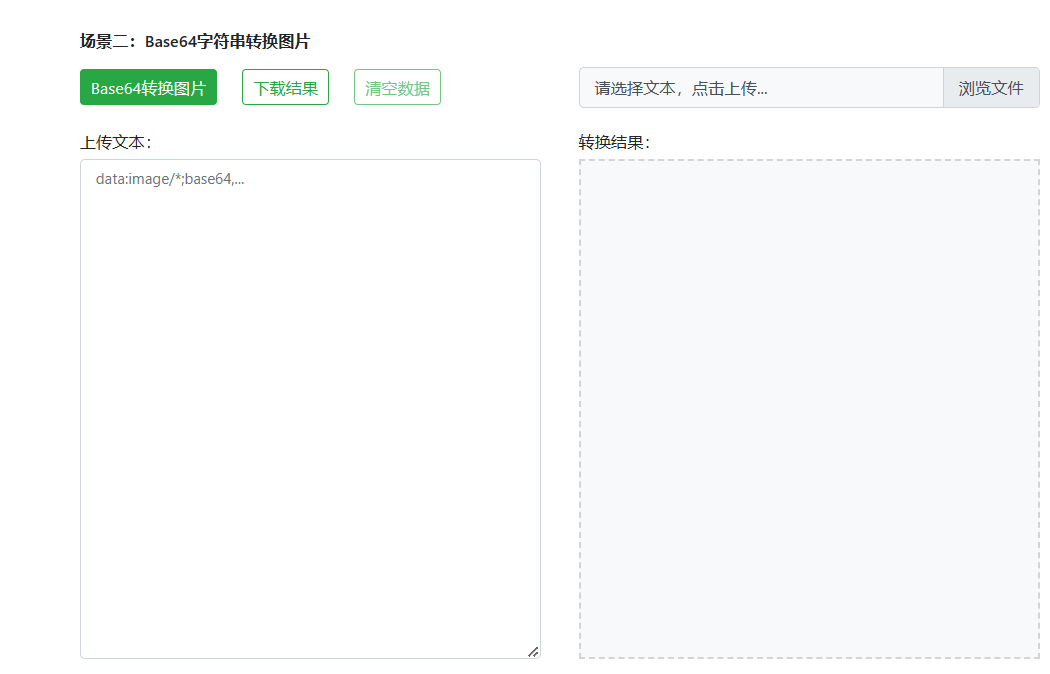Focus the Base64 upload text area

click(x=310, y=400)
